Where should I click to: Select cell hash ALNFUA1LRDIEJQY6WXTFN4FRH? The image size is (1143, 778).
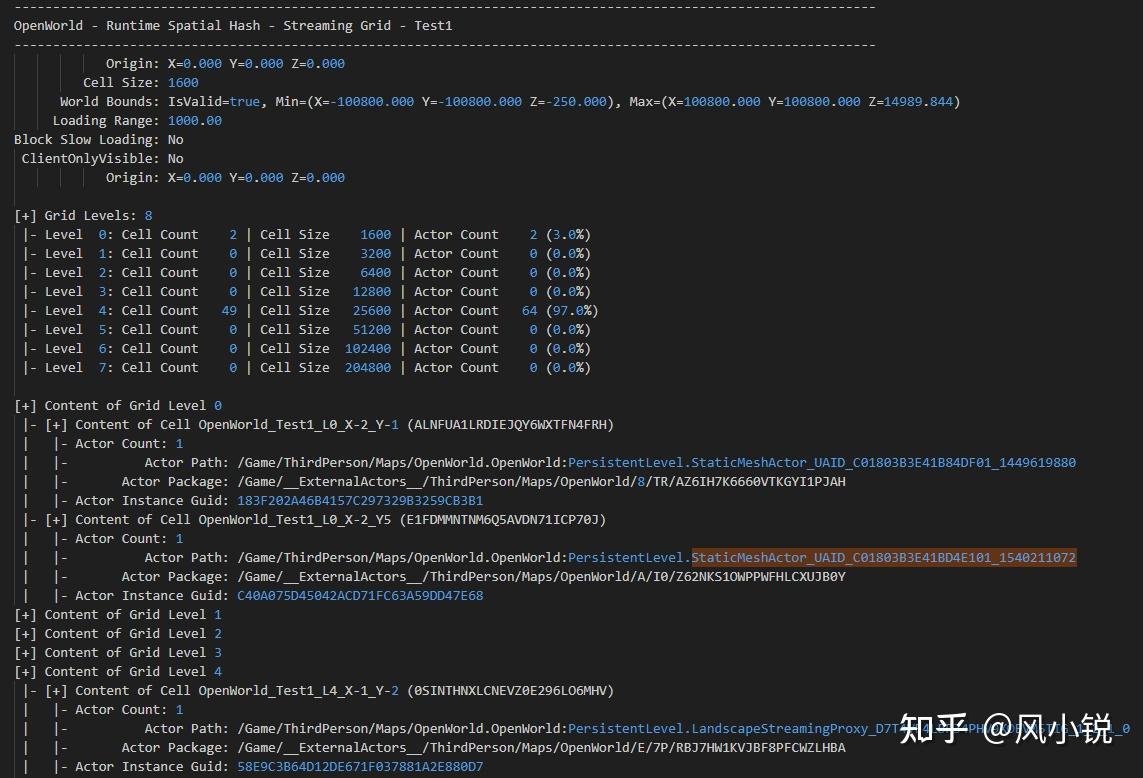510,424
